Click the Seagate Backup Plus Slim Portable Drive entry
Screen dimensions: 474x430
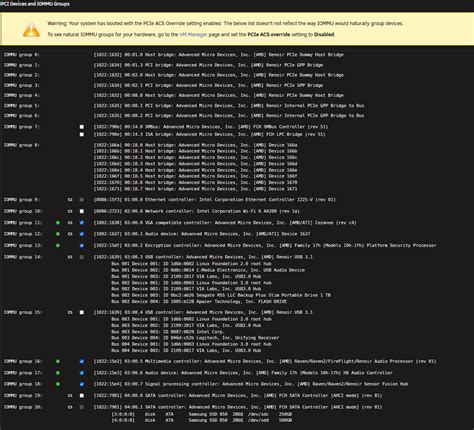(x=221, y=295)
